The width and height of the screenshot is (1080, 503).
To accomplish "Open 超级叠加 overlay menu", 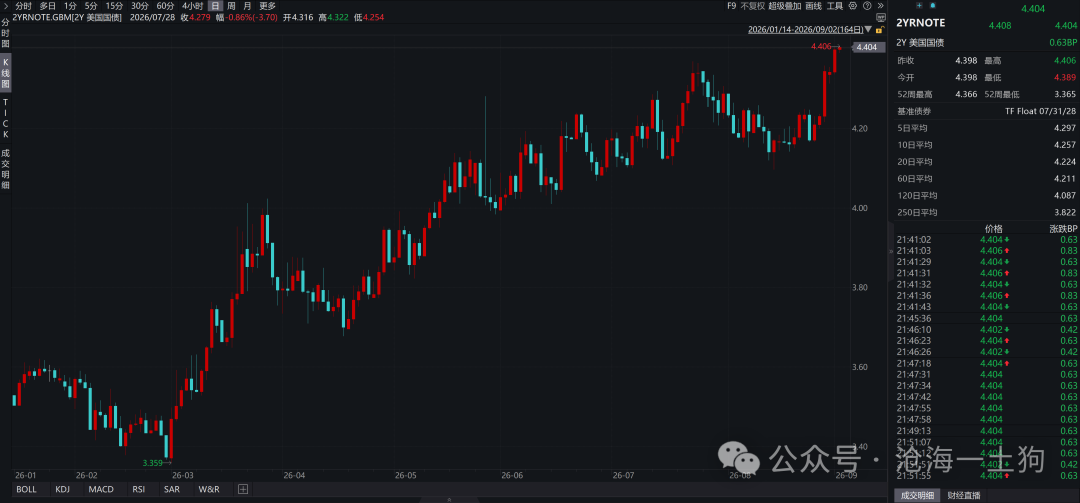I will 785,6.
